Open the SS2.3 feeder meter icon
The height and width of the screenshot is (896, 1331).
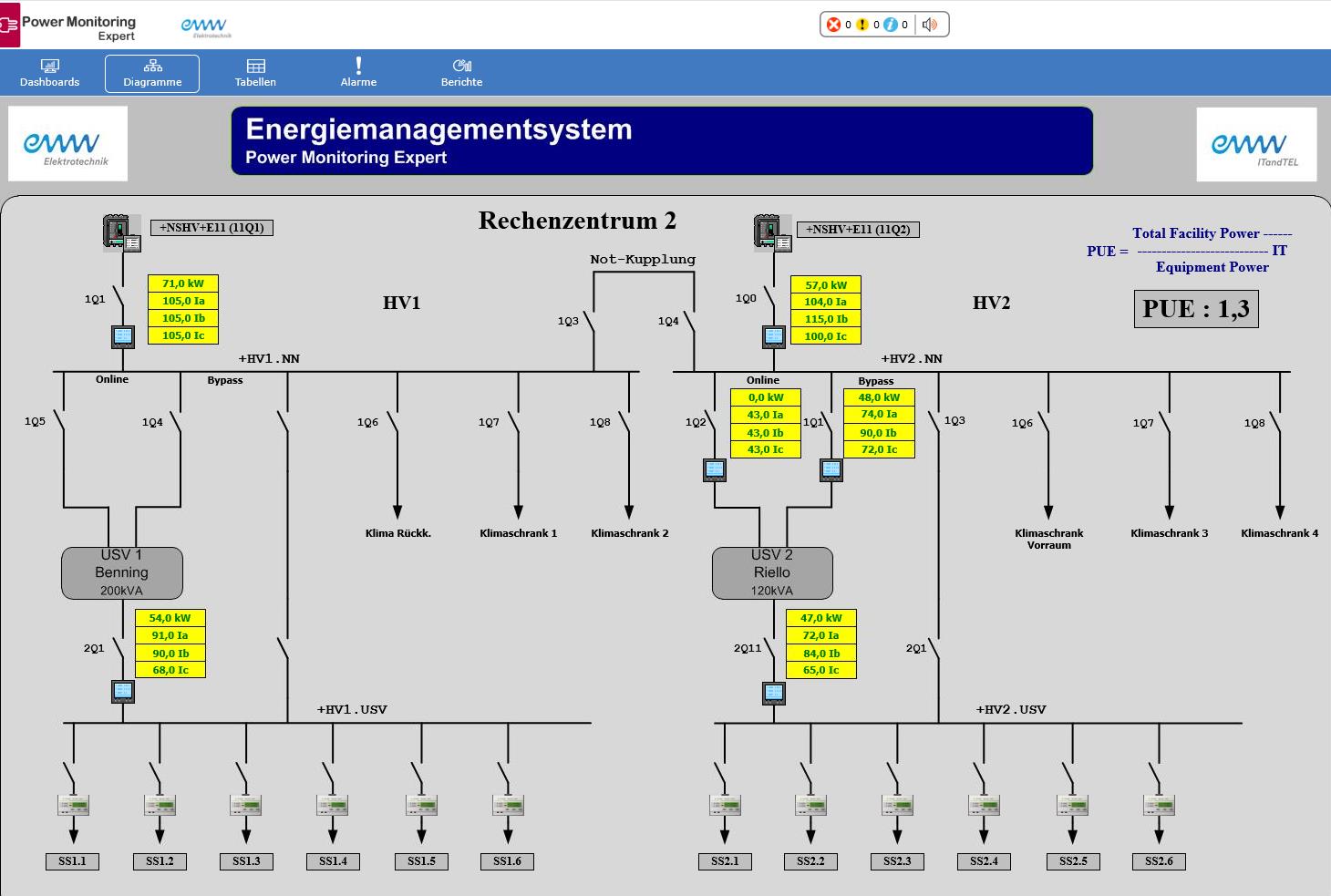click(897, 805)
